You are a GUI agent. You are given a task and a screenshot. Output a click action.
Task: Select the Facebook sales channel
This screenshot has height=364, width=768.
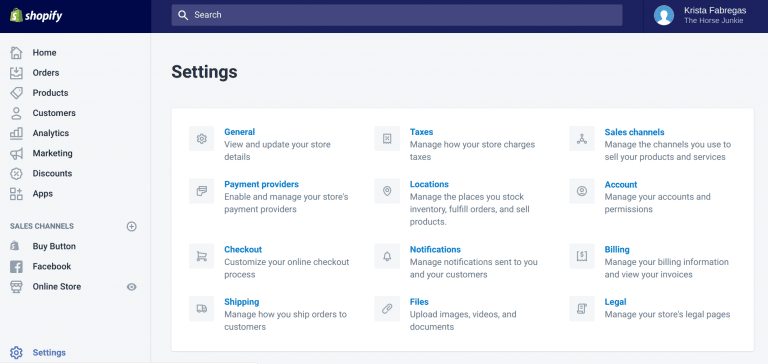(51, 267)
